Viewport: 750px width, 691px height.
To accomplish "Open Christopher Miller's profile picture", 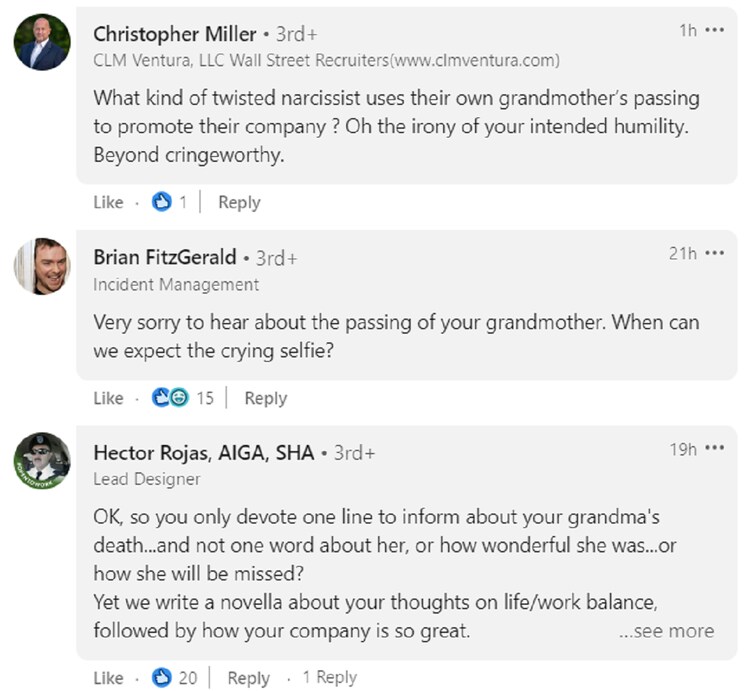I will tap(42, 42).
